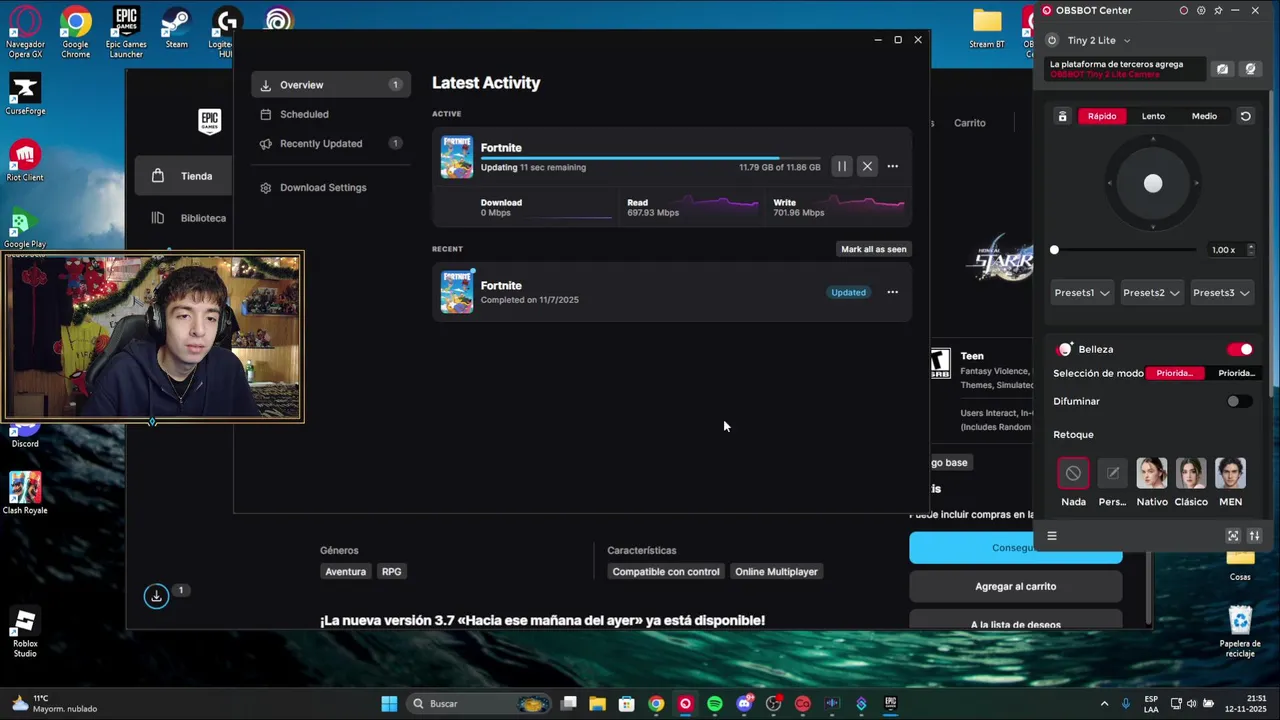
Task: Pin the OBSBOT Center window
Action: [x=1218, y=10]
